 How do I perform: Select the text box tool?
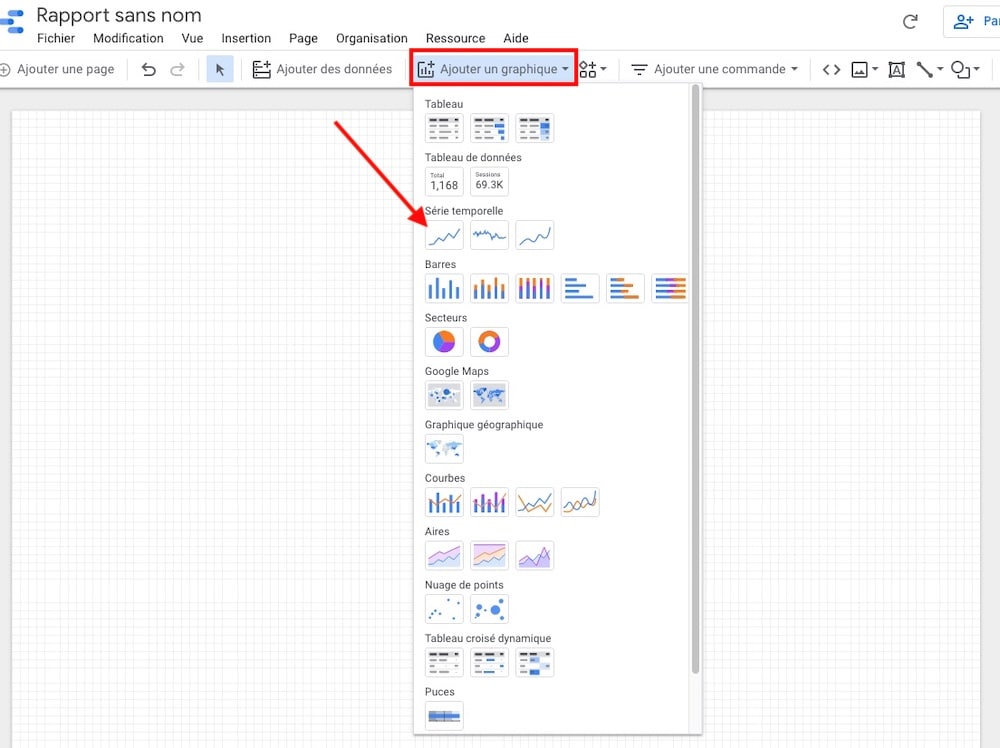coord(896,69)
